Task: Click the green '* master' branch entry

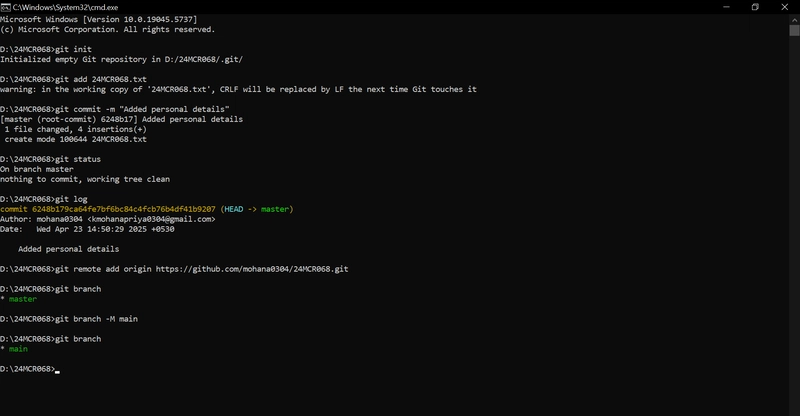Action: 18,299
